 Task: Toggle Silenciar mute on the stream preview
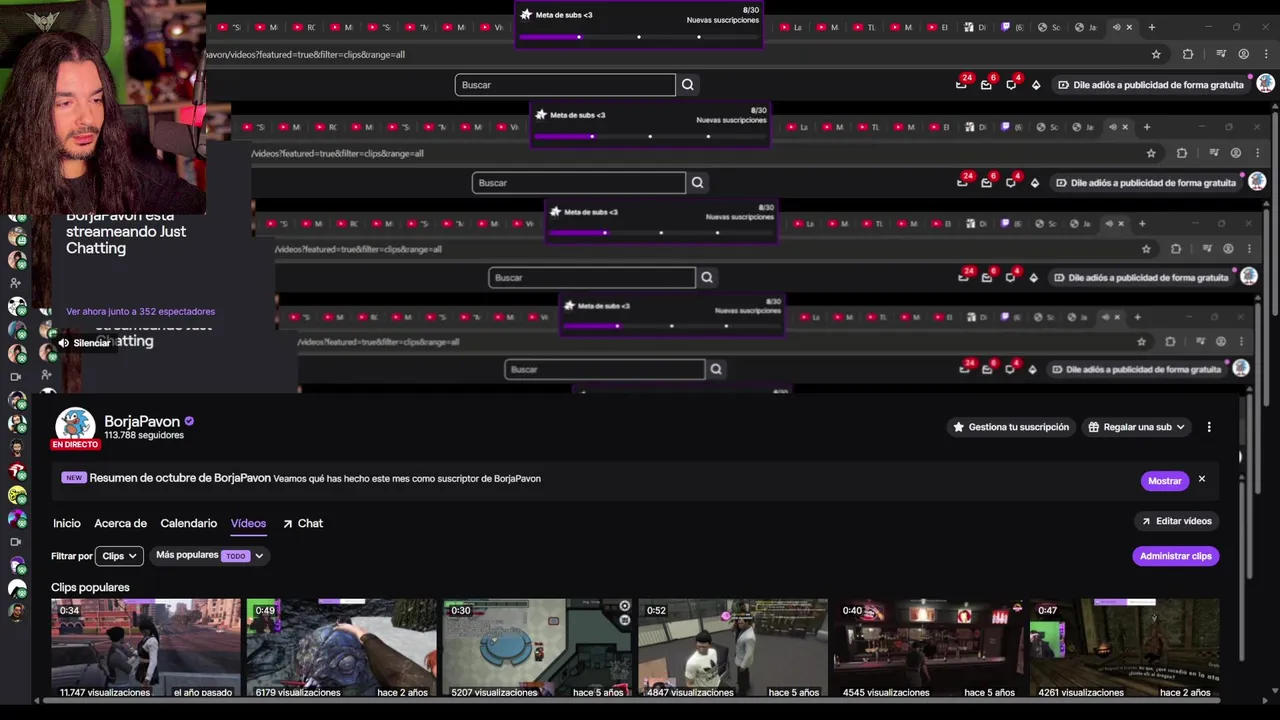84,343
